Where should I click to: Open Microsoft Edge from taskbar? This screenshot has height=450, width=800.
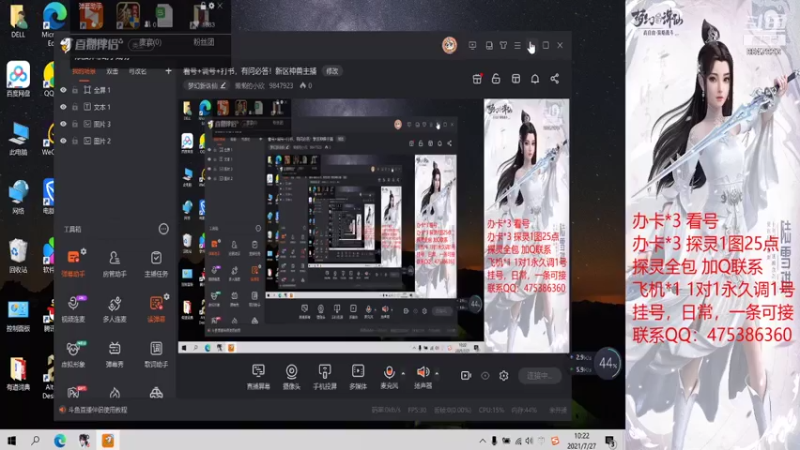tap(60, 440)
